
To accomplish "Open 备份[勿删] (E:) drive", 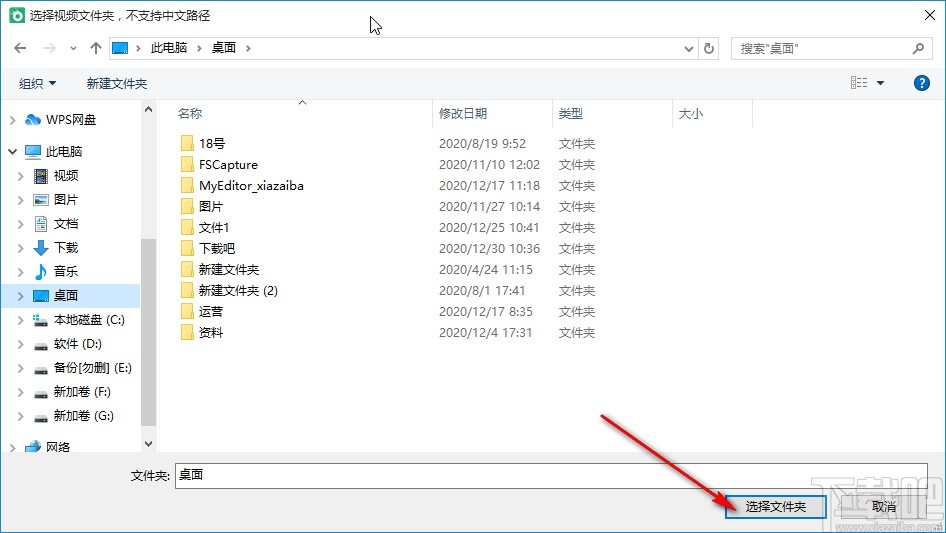I will (92, 368).
